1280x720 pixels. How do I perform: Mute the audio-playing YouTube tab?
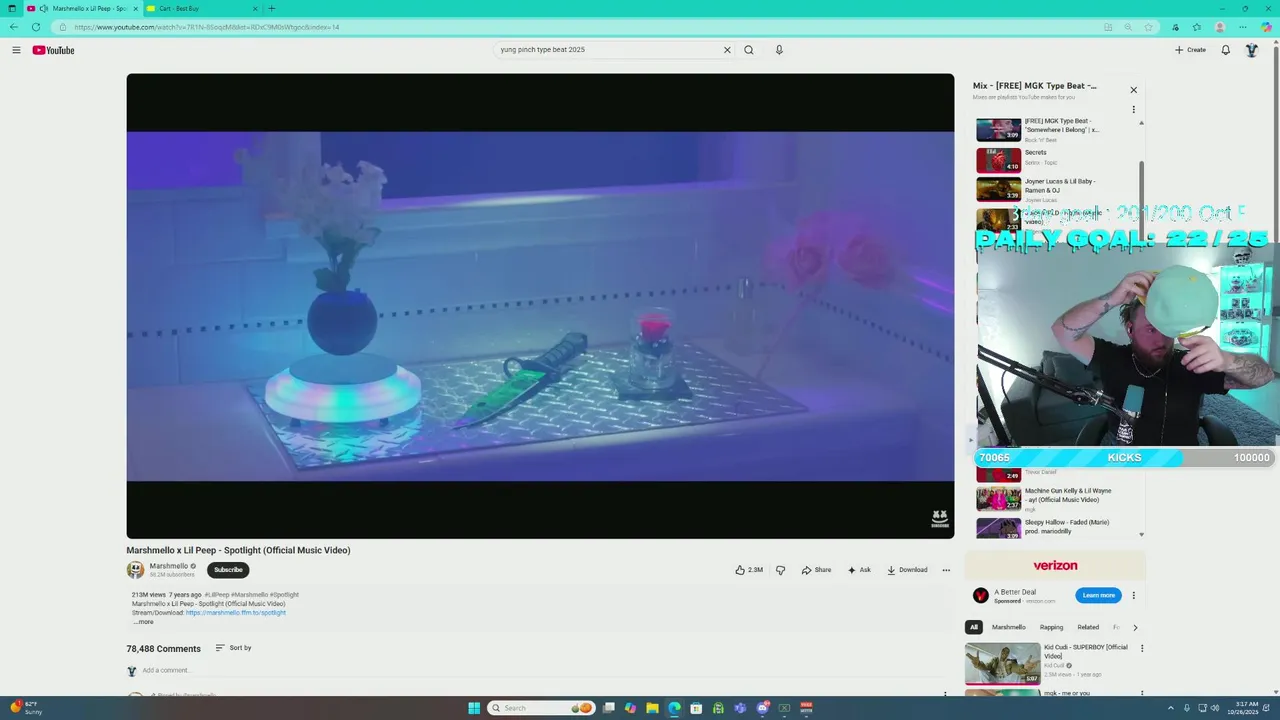(43, 9)
